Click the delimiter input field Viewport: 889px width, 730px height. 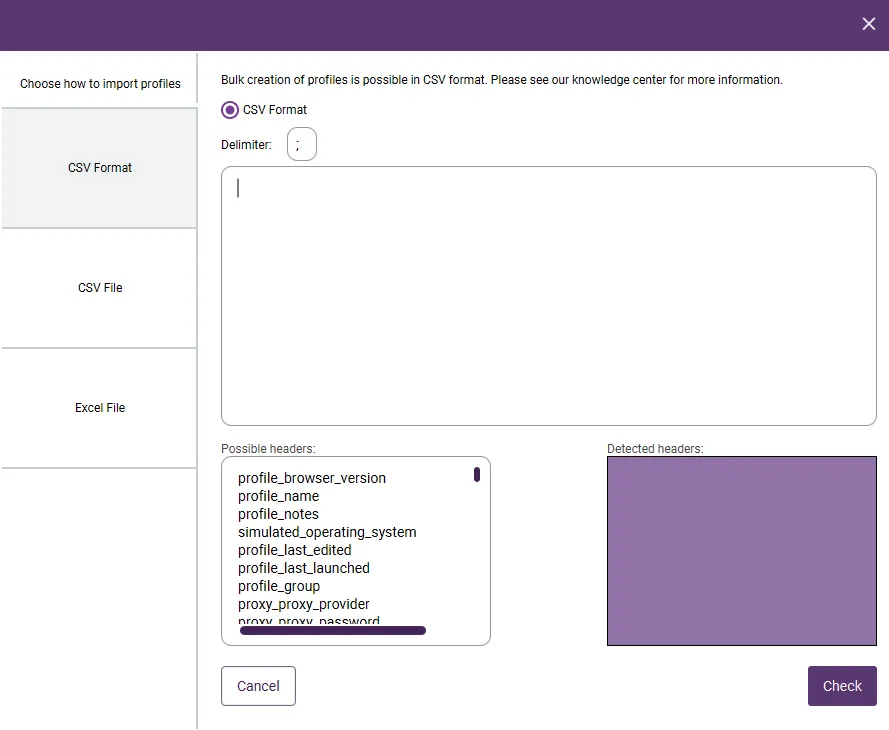point(301,143)
